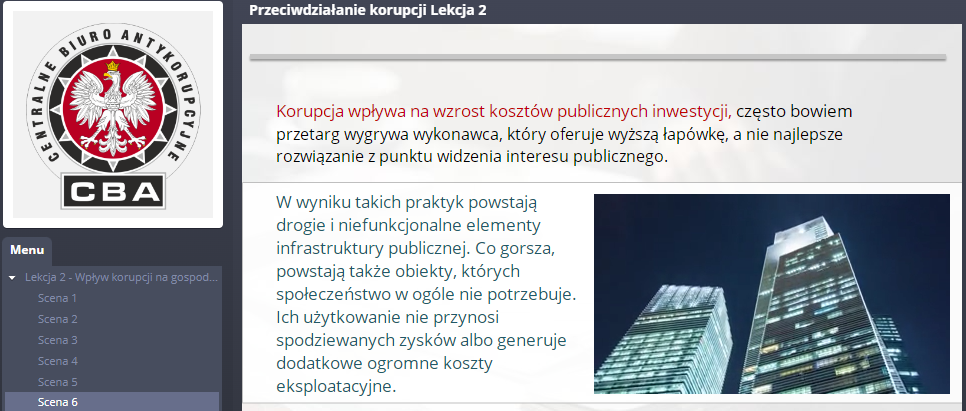Select highlighted Scena 6 item
Image resolution: width=966 pixels, height=411 pixels.
tap(57, 402)
